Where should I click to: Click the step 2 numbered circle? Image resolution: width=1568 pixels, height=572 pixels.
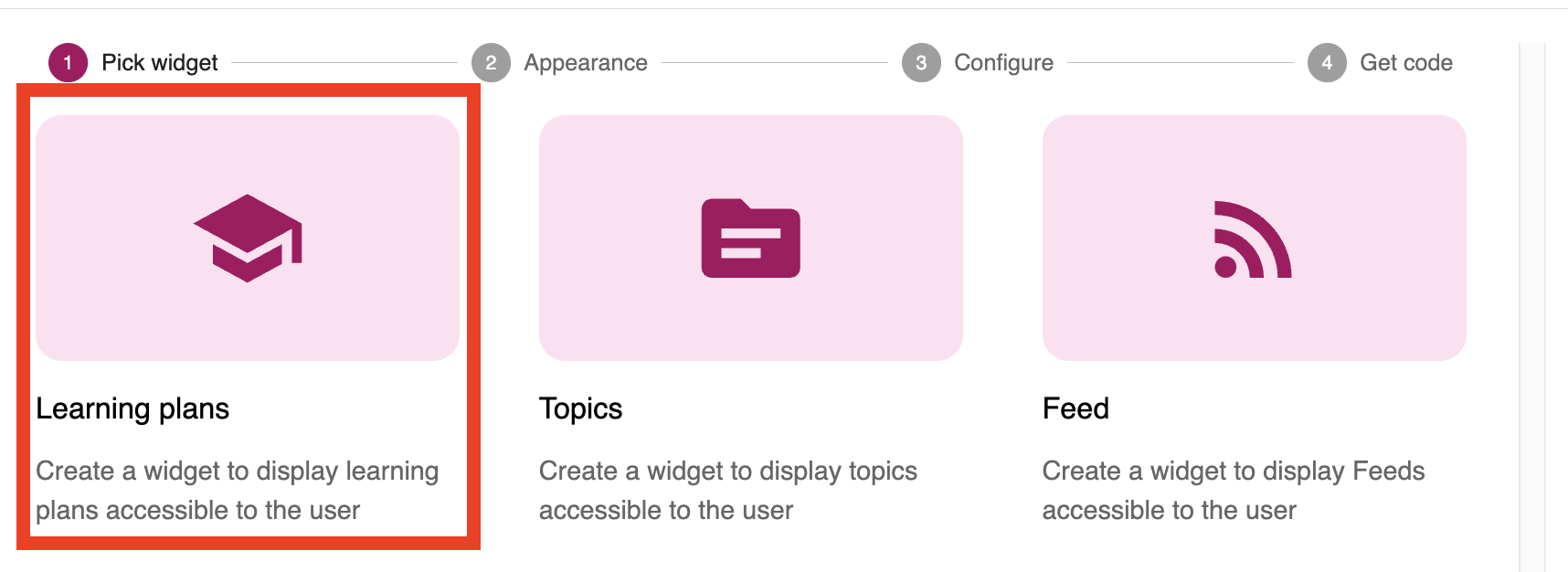[x=491, y=63]
